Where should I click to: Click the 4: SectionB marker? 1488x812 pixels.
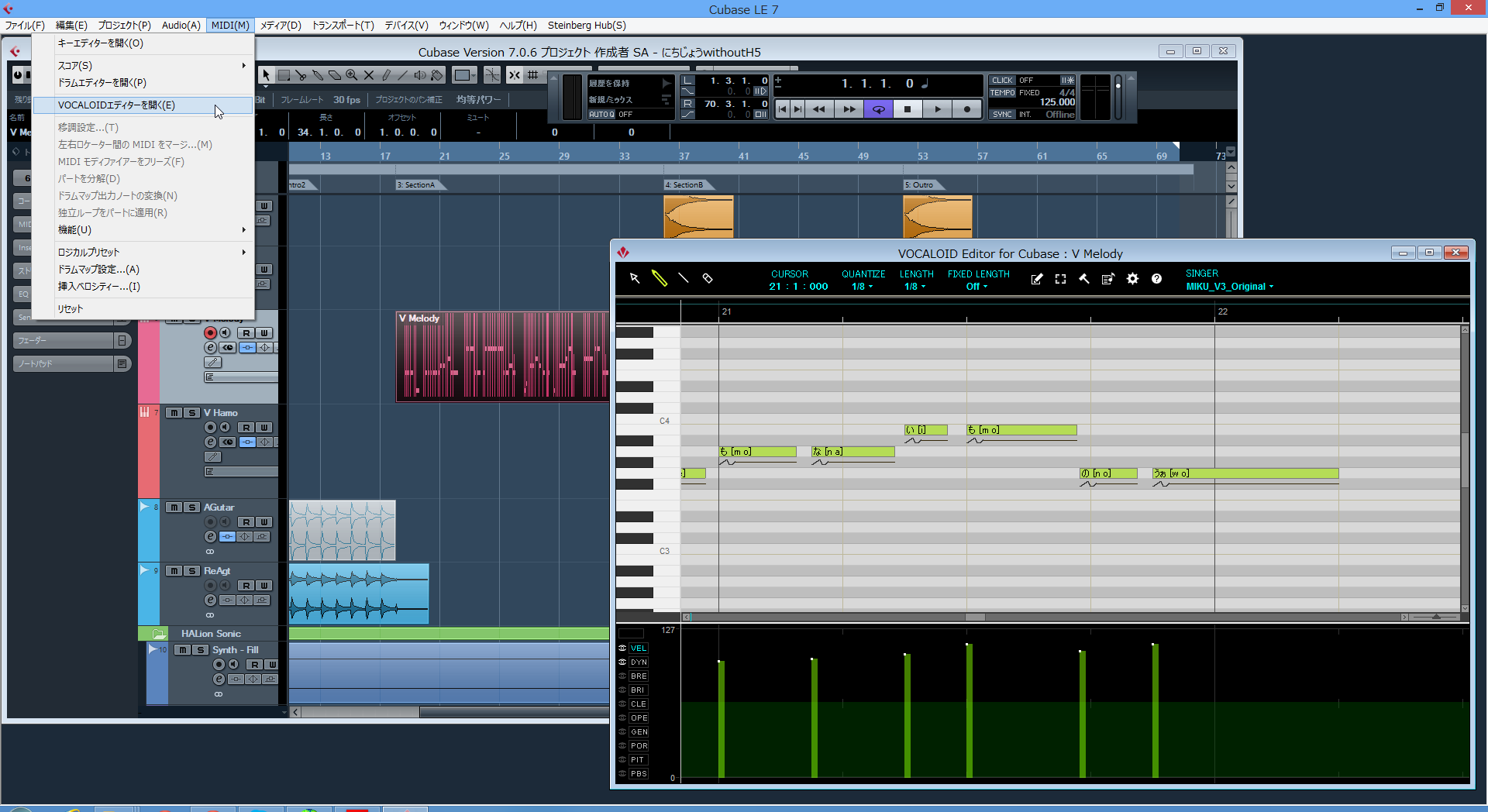point(687,185)
